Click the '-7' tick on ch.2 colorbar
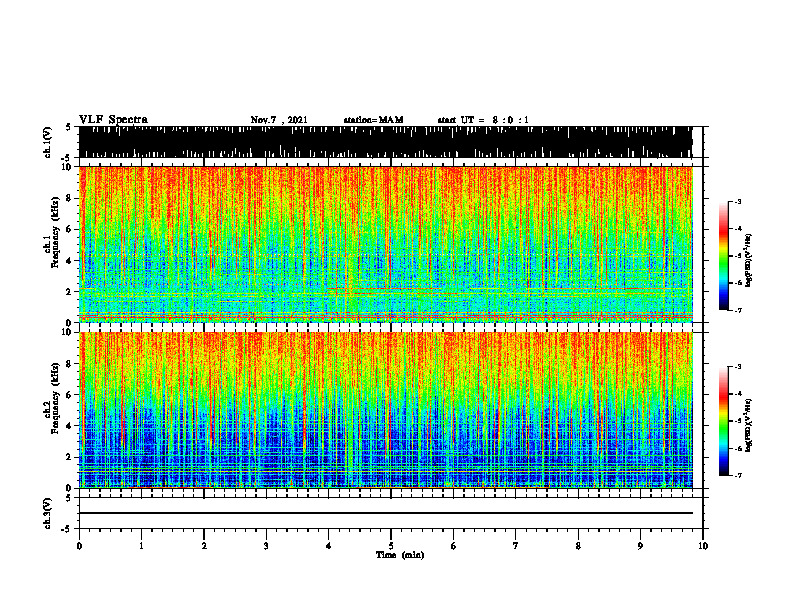 [x=737, y=475]
